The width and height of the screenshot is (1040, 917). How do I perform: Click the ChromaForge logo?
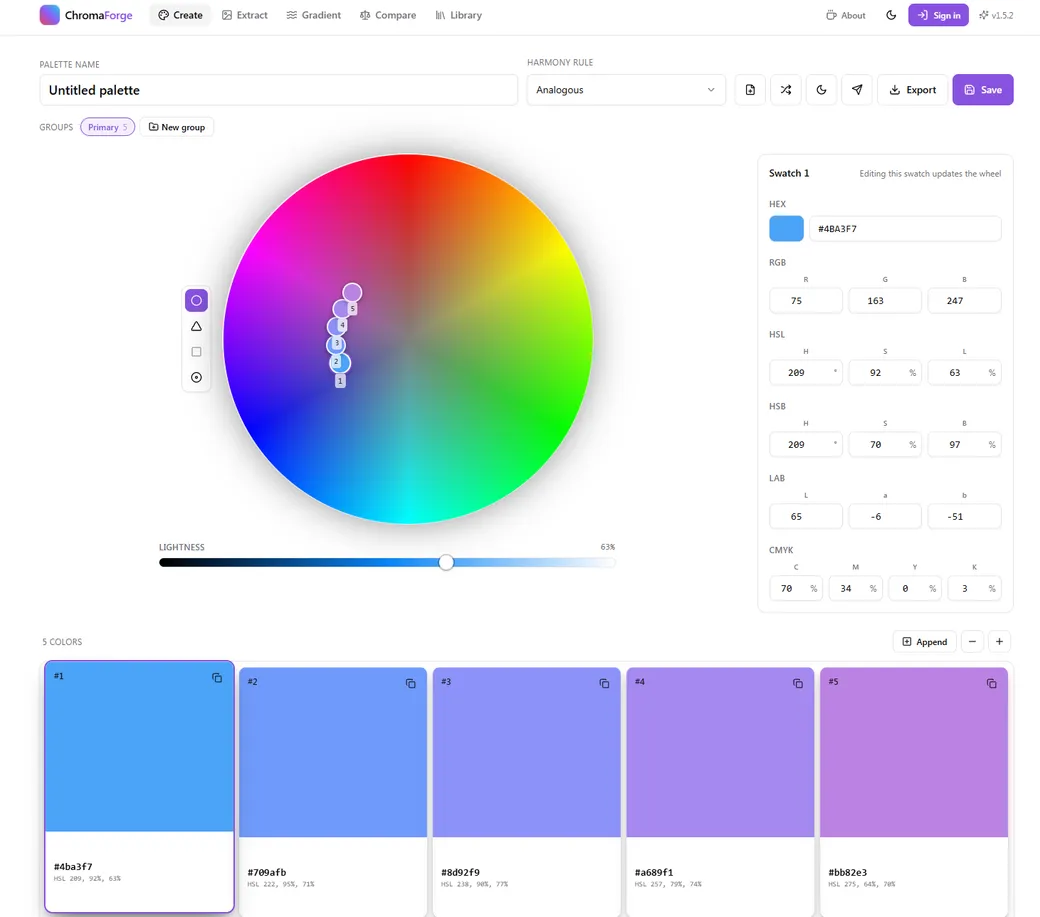click(x=86, y=15)
